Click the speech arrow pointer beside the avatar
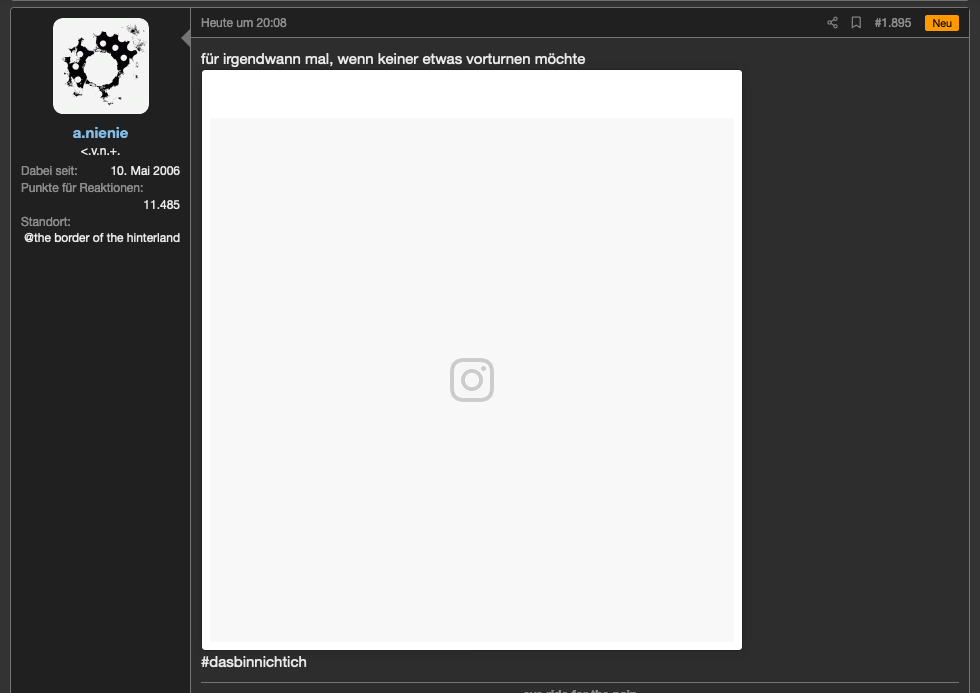 click(185, 38)
